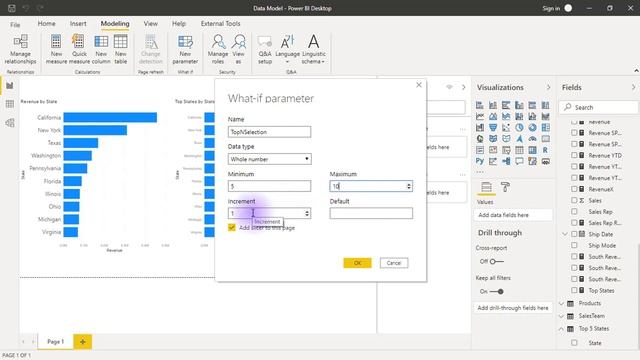Switch to the View ribbon tab

[151, 24]
